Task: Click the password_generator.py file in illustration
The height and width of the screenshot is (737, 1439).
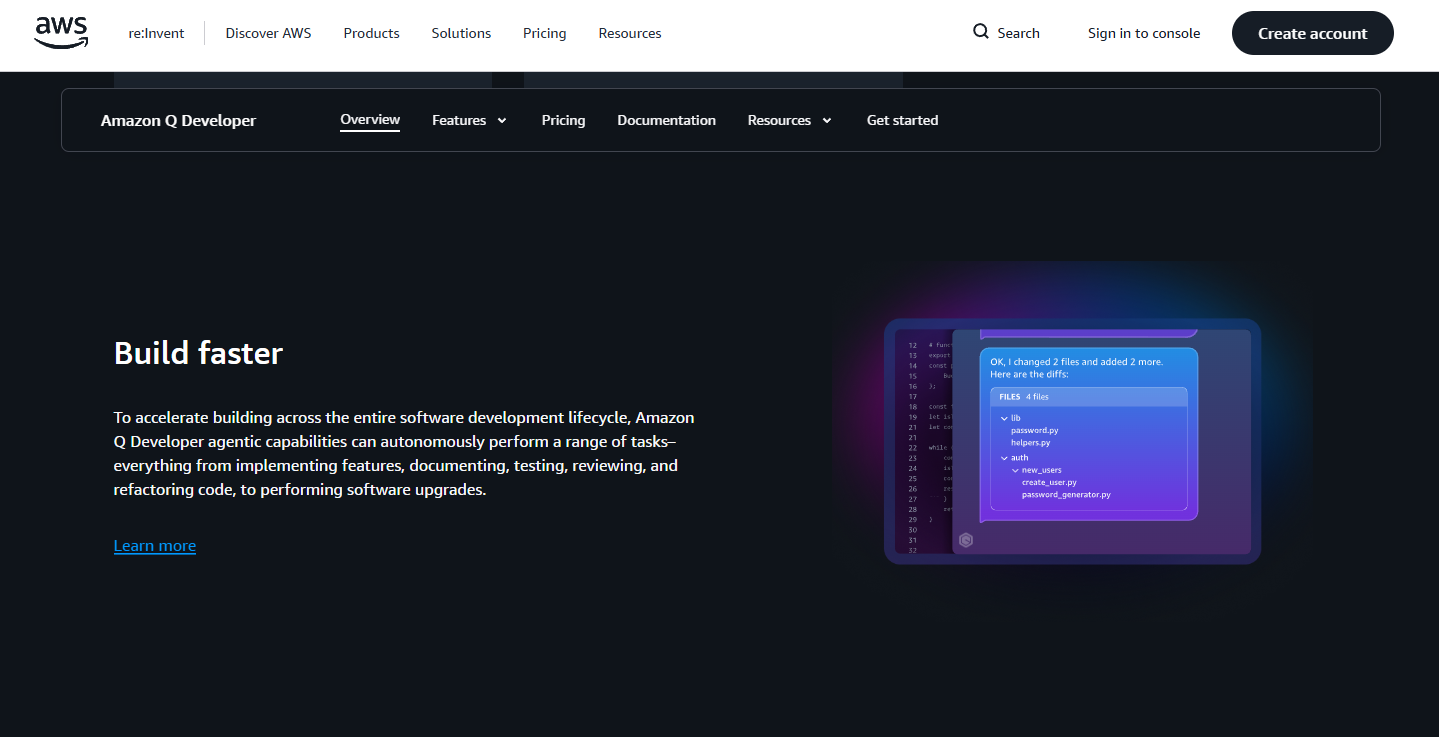Action: [x=1065, y=494]
